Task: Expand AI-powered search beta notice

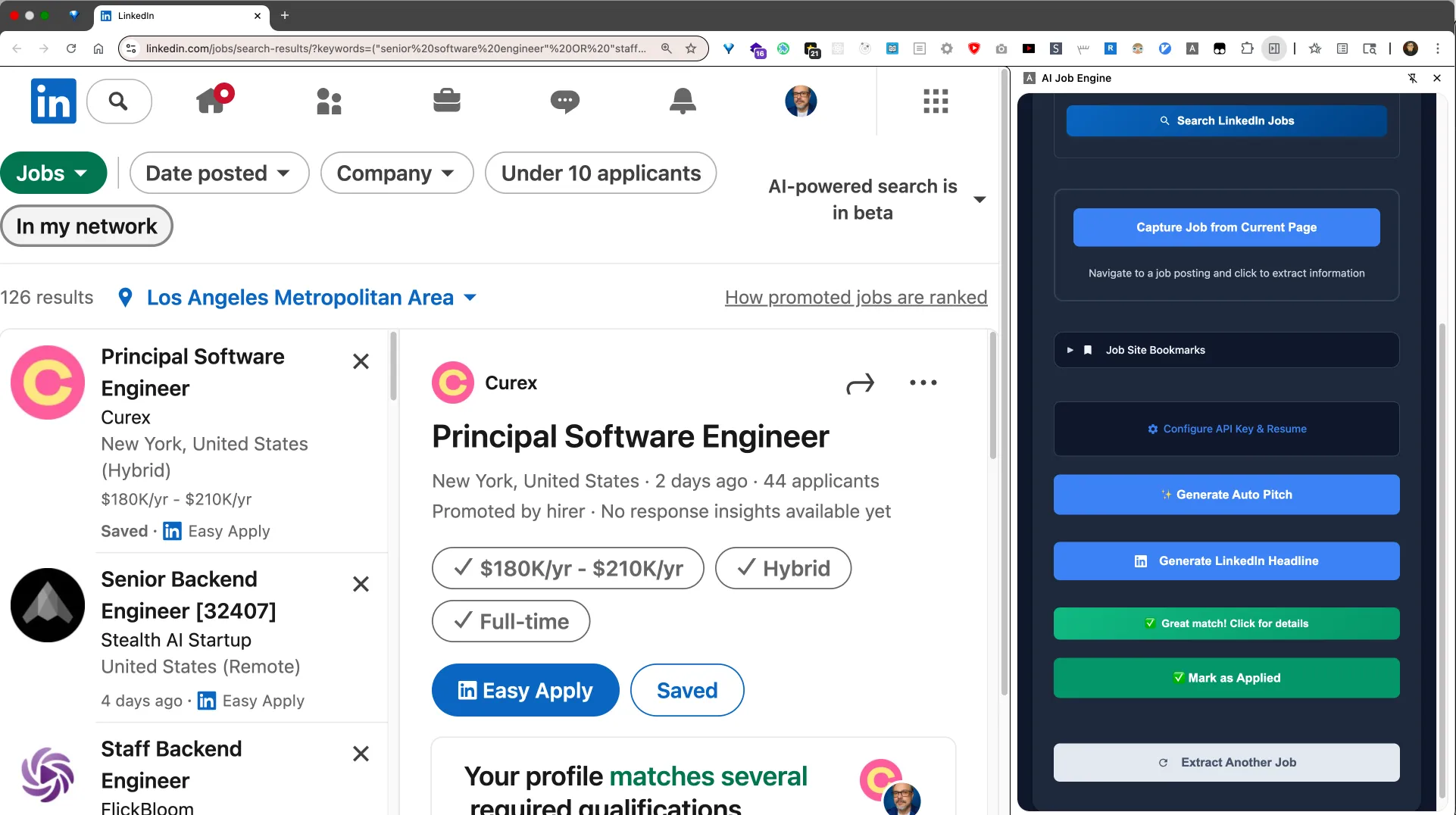Action: [980, 199]
